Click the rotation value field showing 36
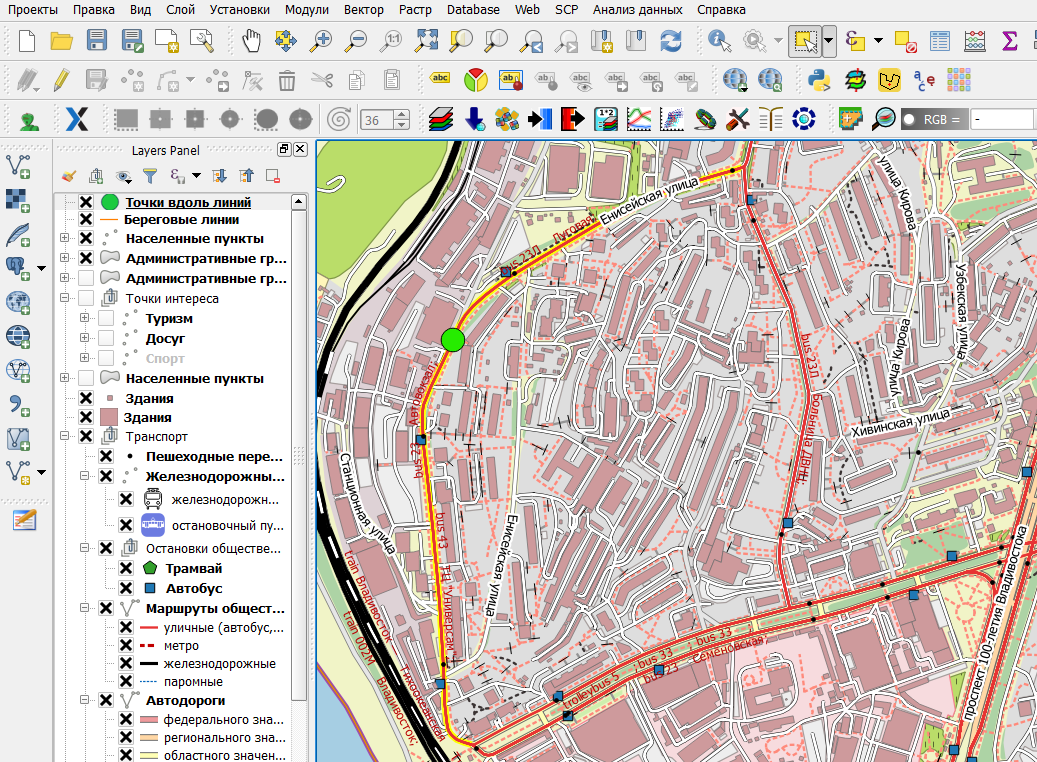Viewport: 1037px width, 762px height. [x=378, y=120]
